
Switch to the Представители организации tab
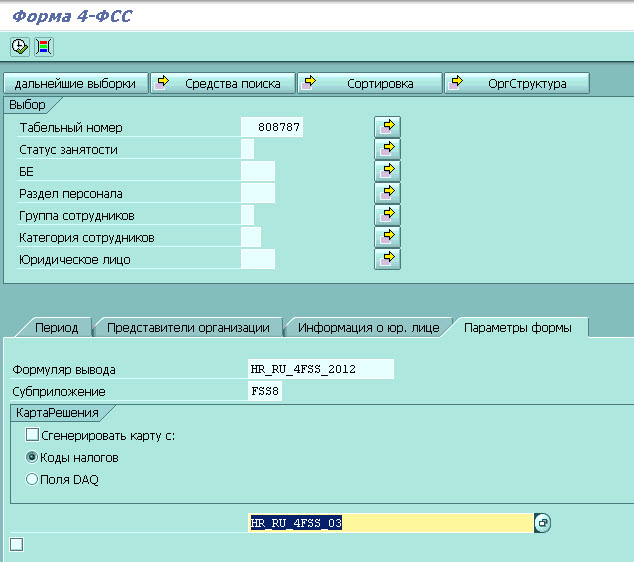pyautogui.click(x=188, y=327)
